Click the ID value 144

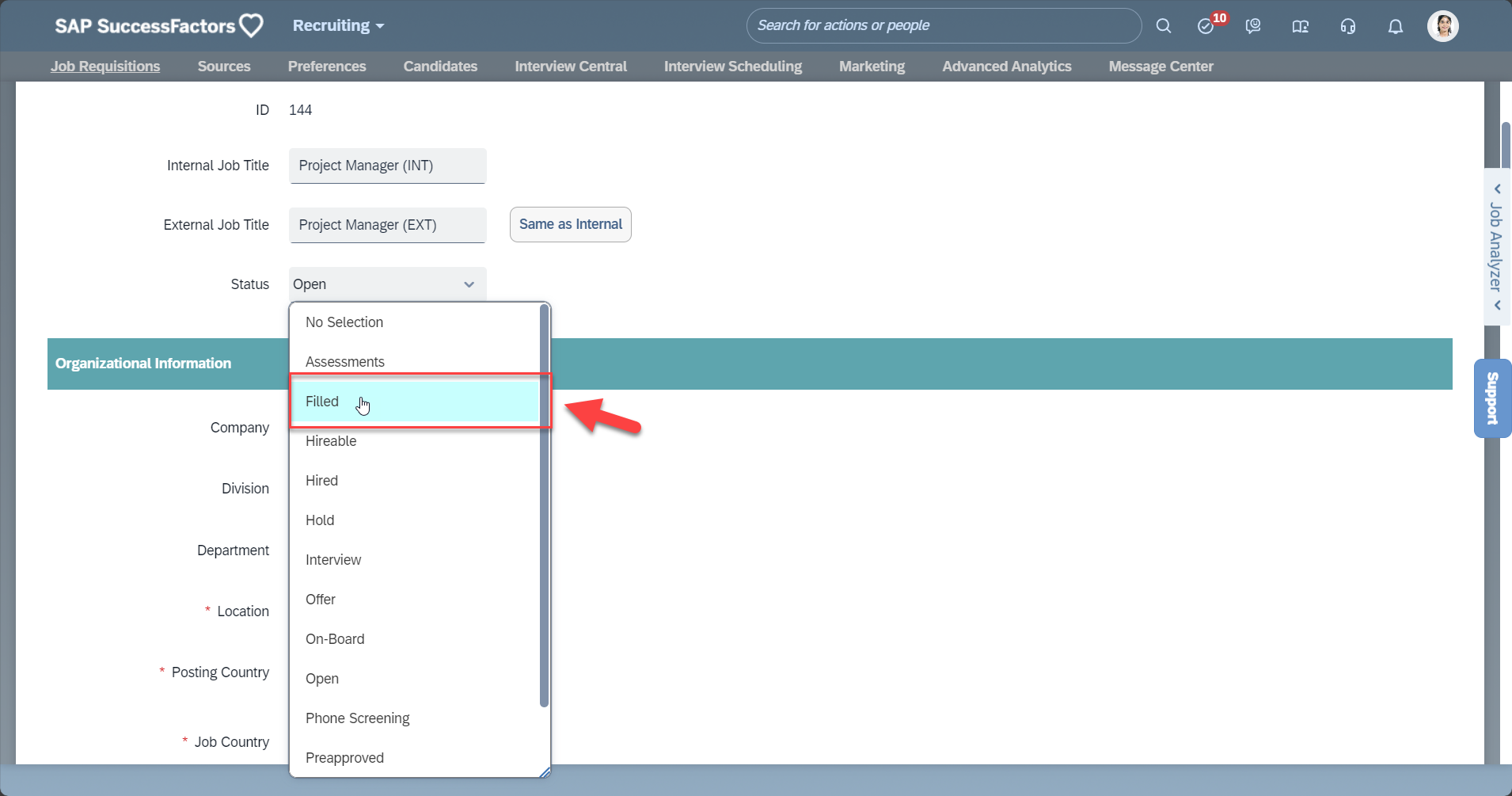pos(300,110)
